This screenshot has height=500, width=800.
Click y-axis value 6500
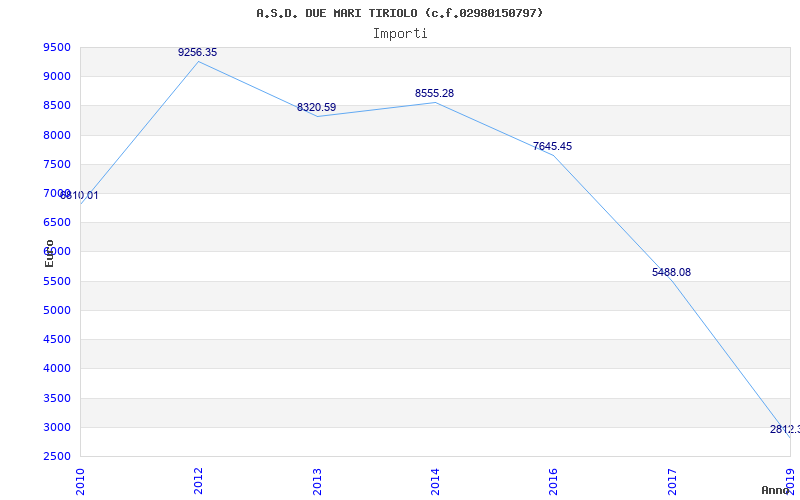coord(57,222)
